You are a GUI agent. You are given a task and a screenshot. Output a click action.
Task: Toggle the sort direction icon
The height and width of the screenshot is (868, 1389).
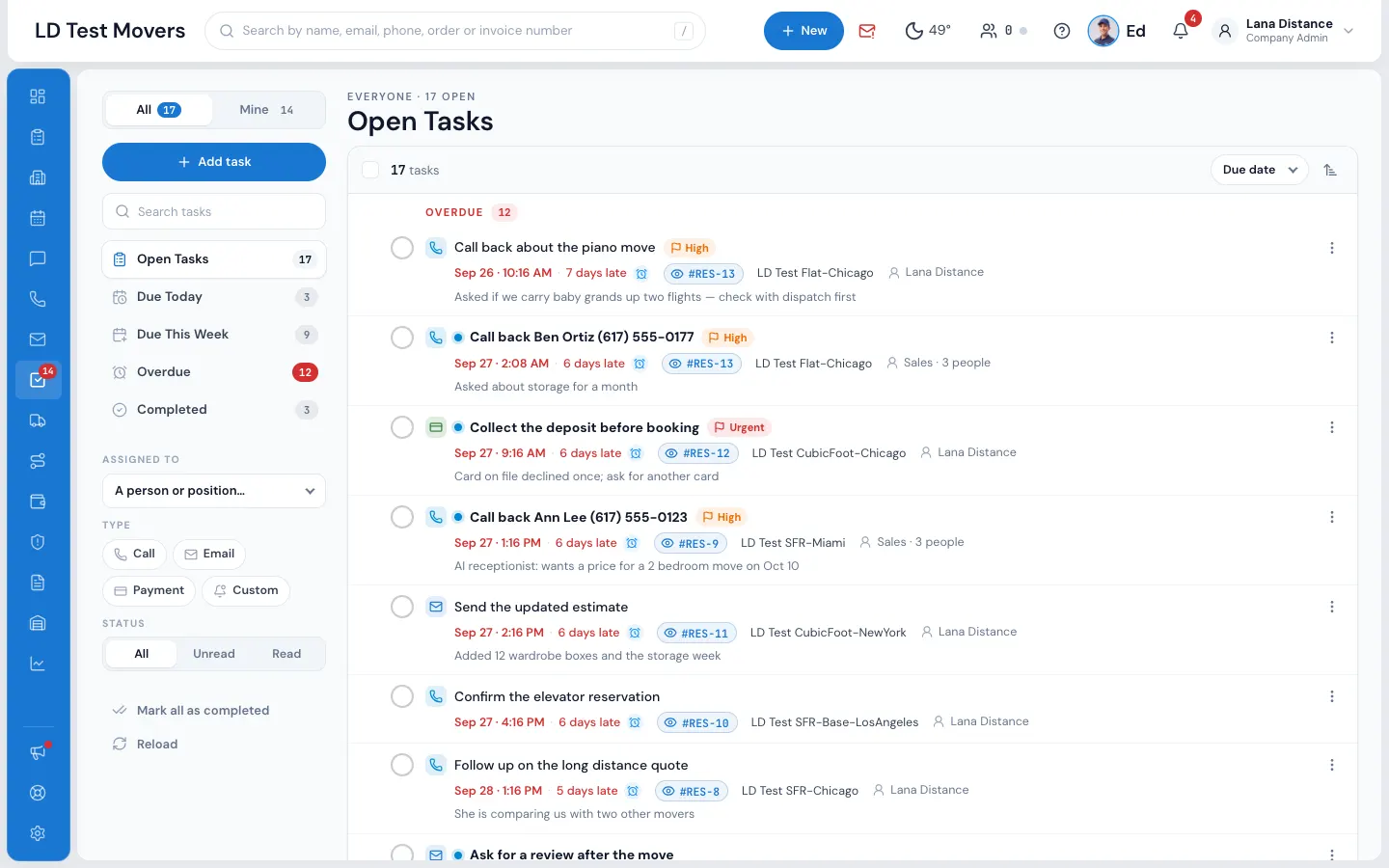(x=1330, y=170)
